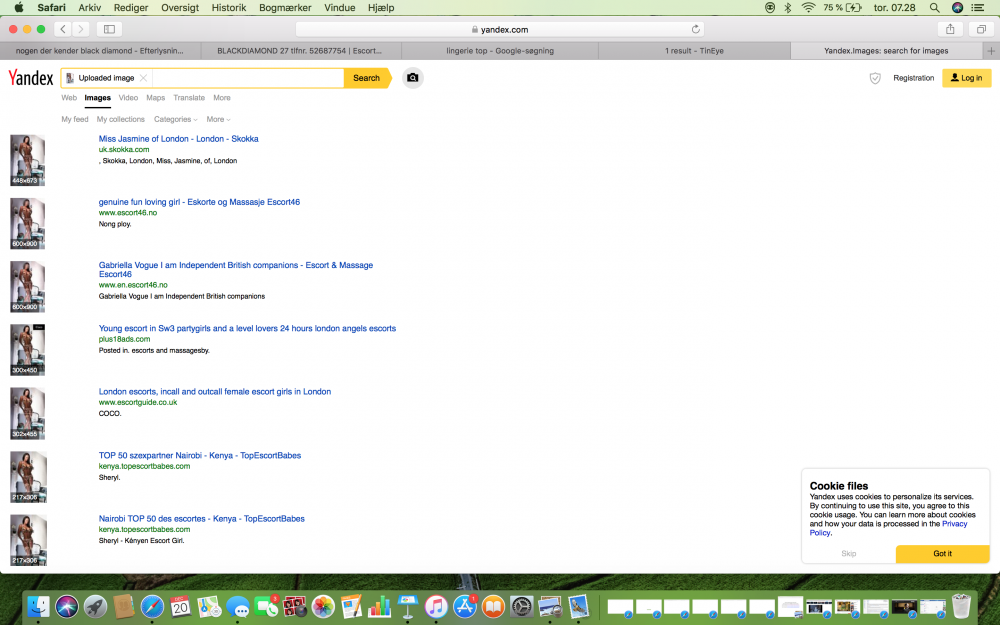Switch to the Web search tab
Screen dimensions: 1000x625
coord(69,98)
